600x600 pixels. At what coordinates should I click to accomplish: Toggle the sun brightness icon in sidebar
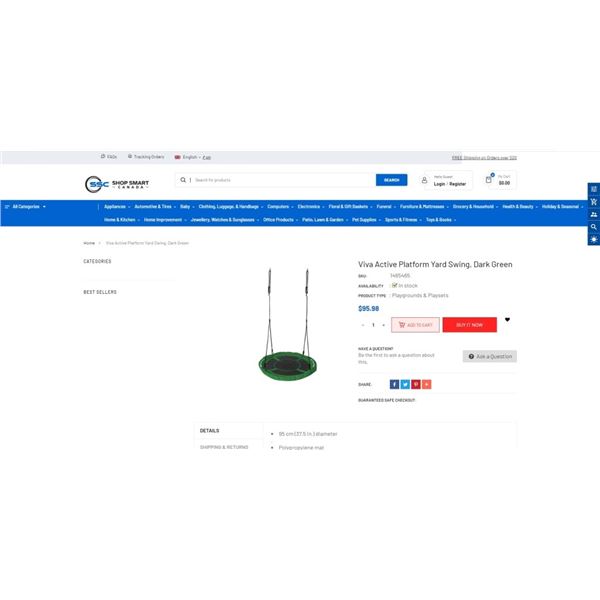tap(593, 240)
